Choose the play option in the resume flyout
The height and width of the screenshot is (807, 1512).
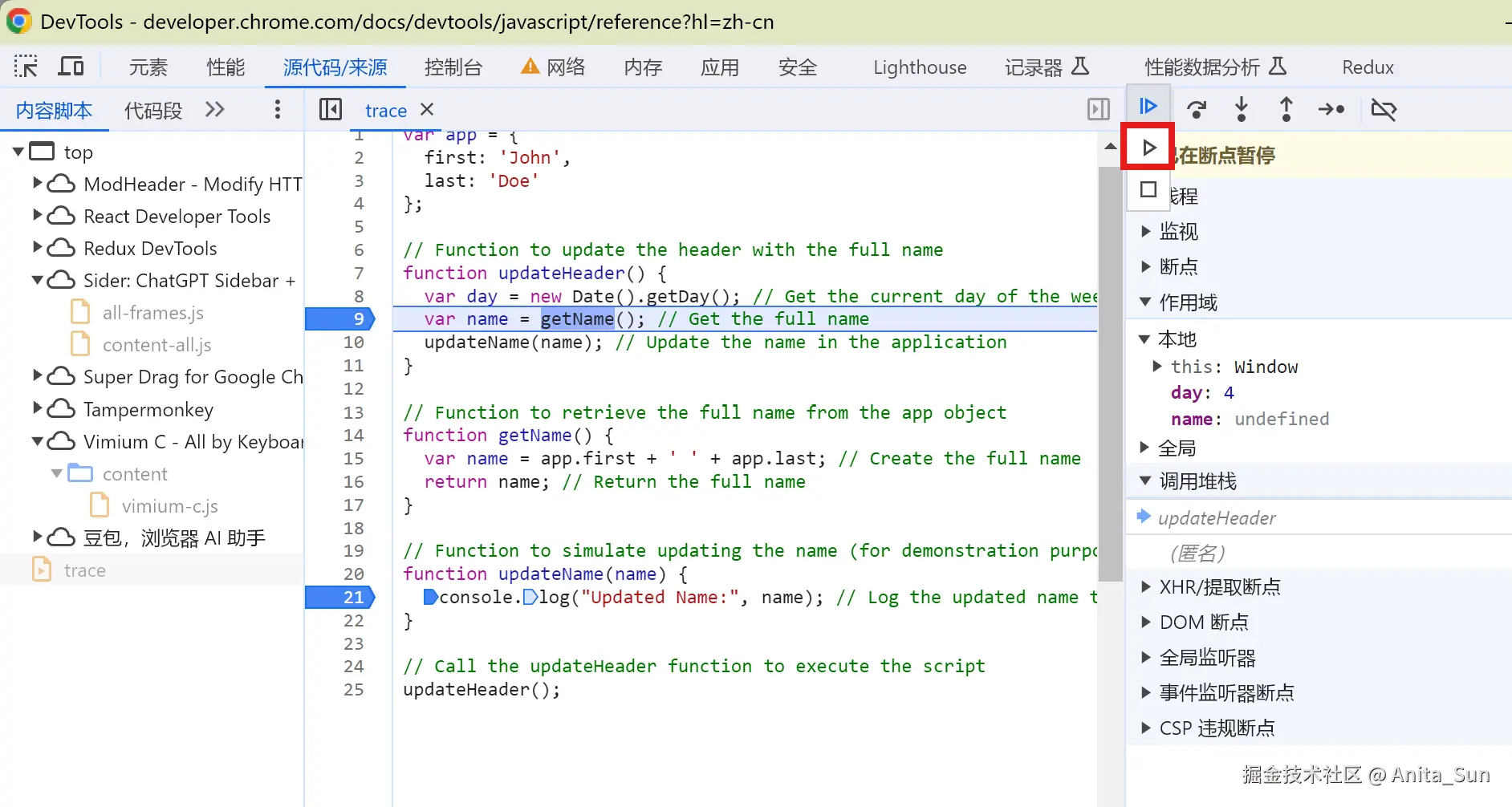[1148, 147]
